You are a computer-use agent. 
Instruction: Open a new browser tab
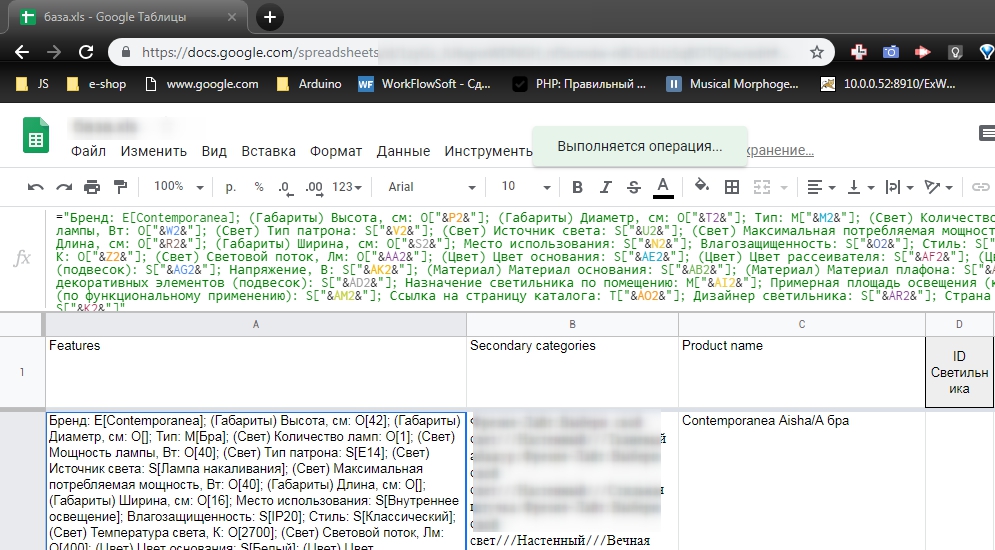click(270, 17)
